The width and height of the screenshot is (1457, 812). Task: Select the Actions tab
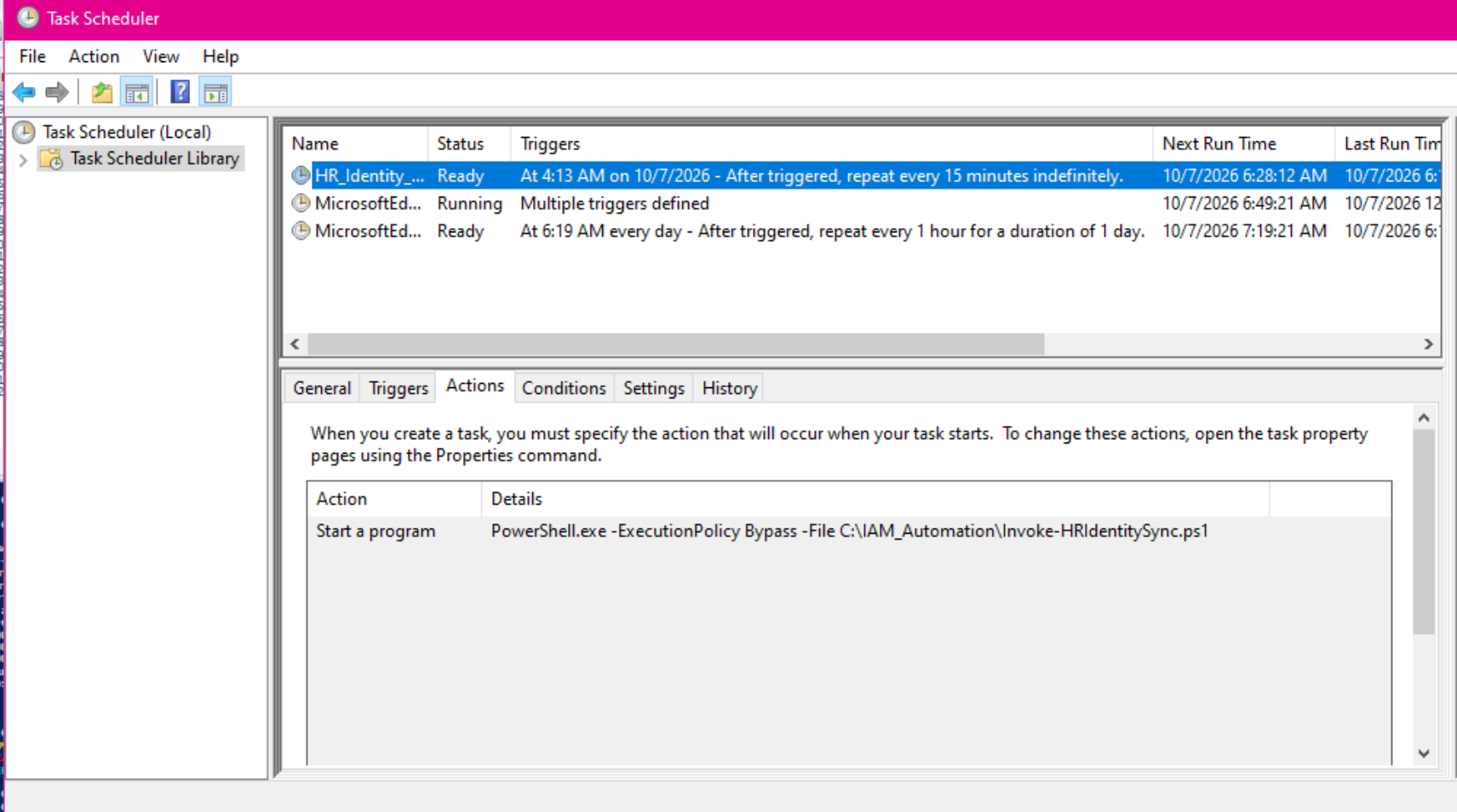click(475, 386)
